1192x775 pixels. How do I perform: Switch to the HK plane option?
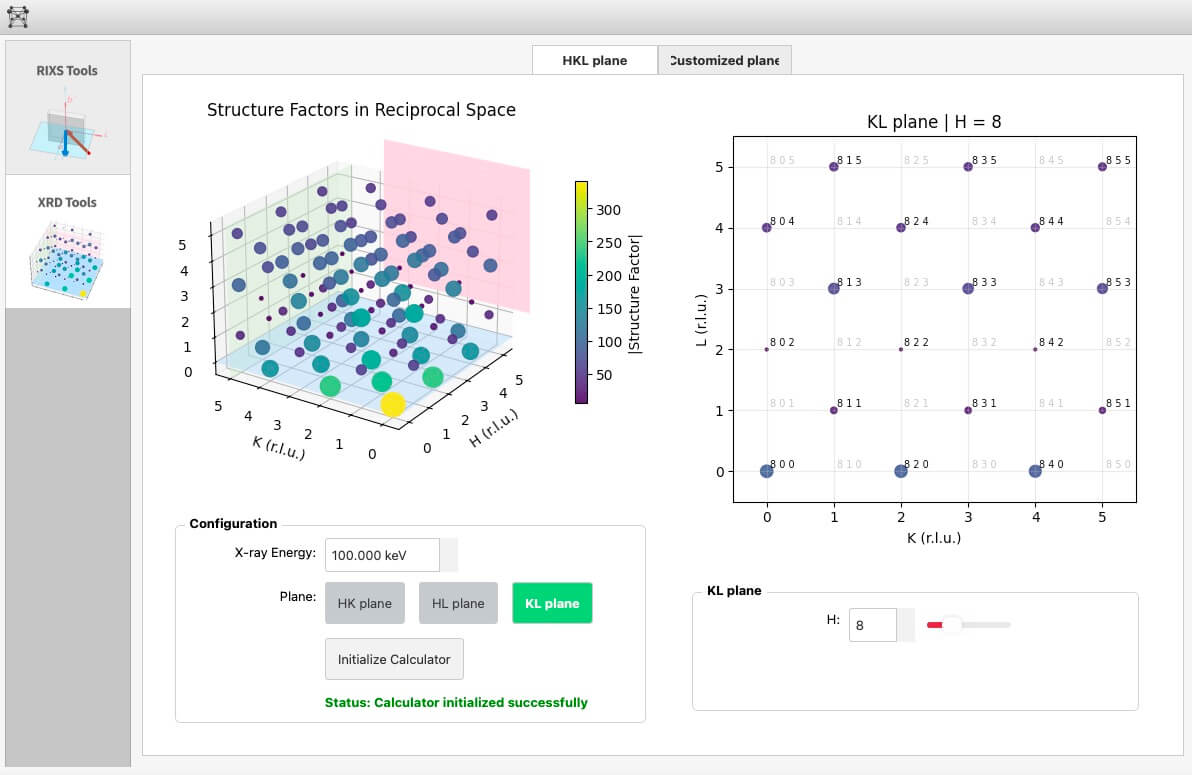[364, 603]
